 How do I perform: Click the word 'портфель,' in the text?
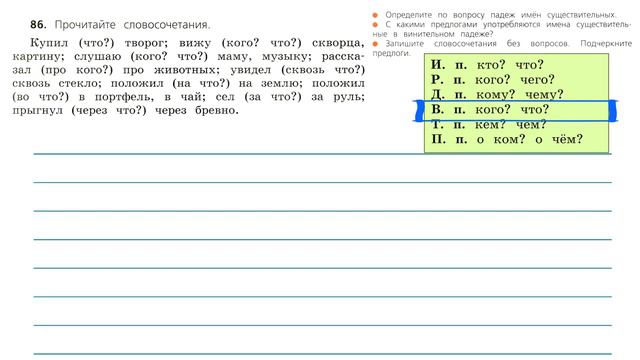pyautogui.click(x=124, y=97)
